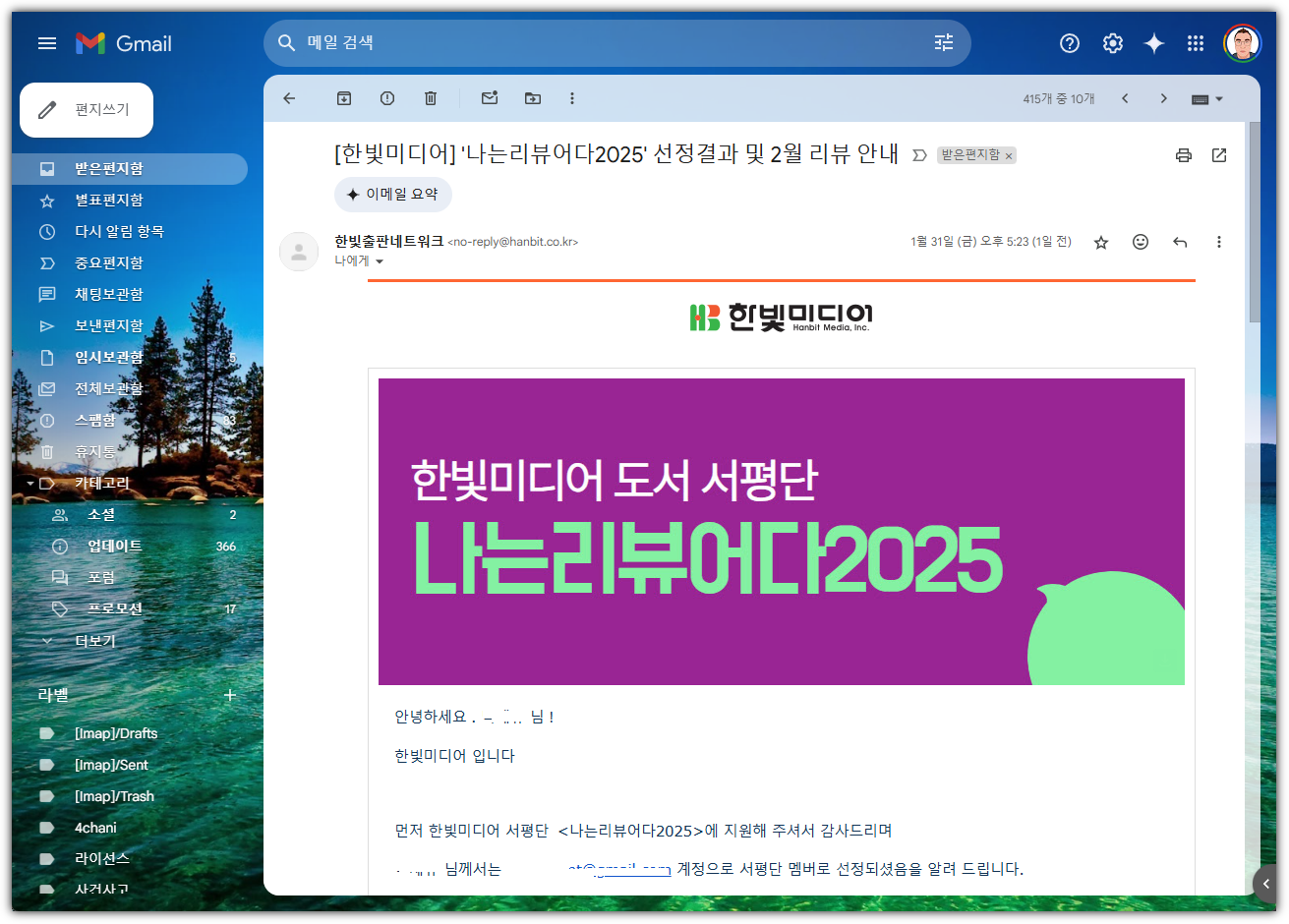The width and height of the screenshot is (1289, 924).
Task: Click the 한빛미디어 logo in the email
Action: tap(781, 317)
